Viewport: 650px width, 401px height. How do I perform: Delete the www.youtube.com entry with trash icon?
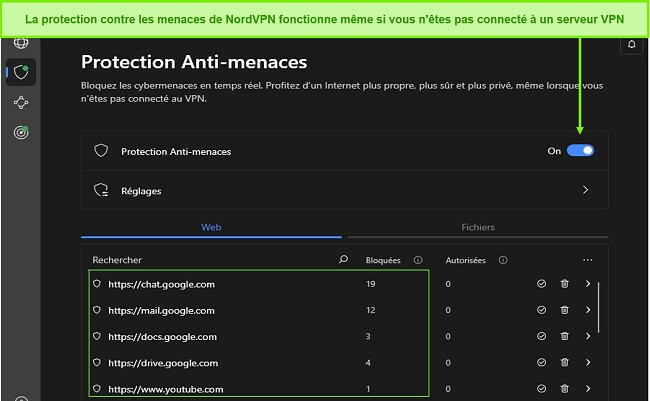pyautogui.click(x=565, y=389)
